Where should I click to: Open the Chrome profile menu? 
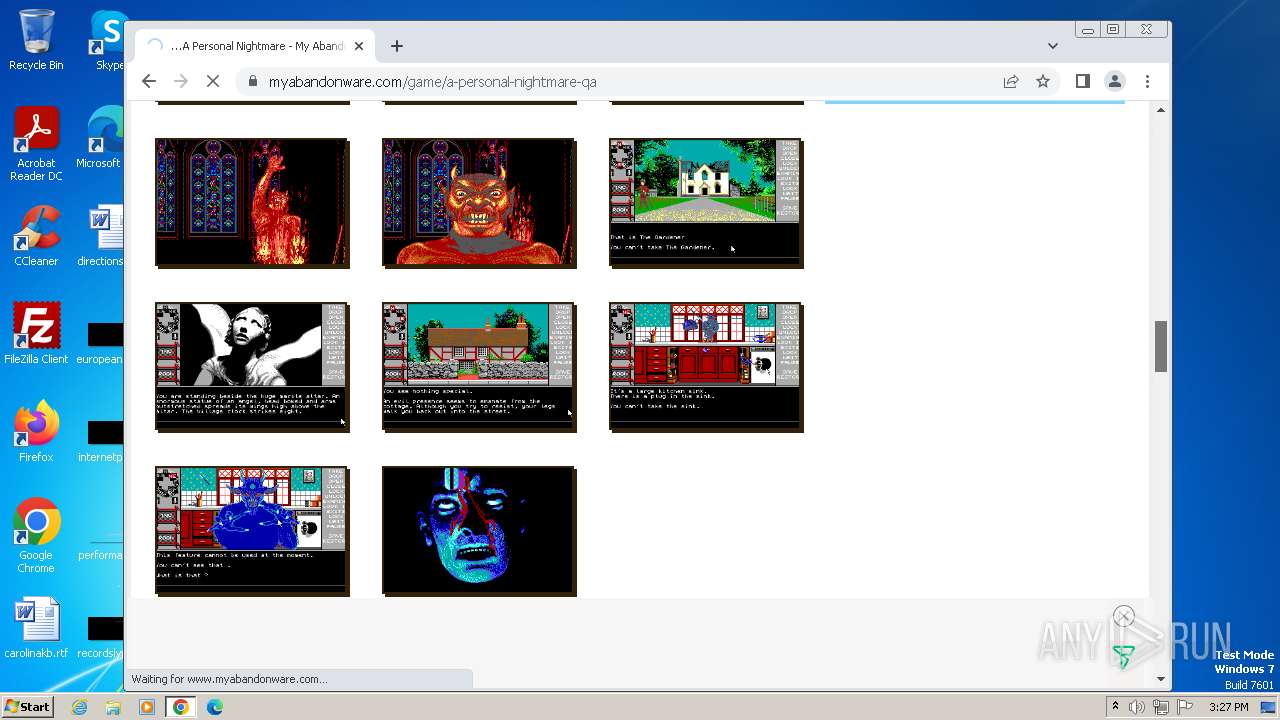1114,82
